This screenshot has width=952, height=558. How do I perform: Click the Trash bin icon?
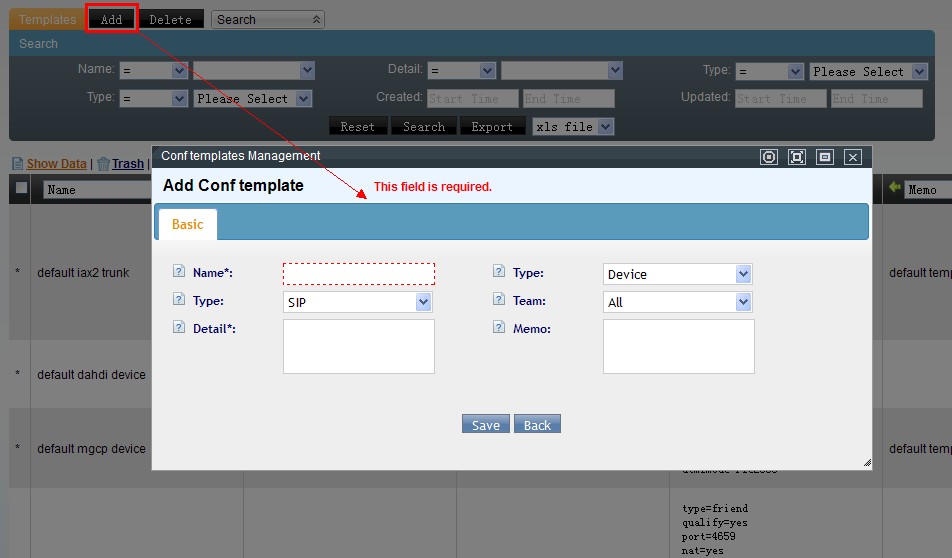pyautogui.click(x=103, y=164)
